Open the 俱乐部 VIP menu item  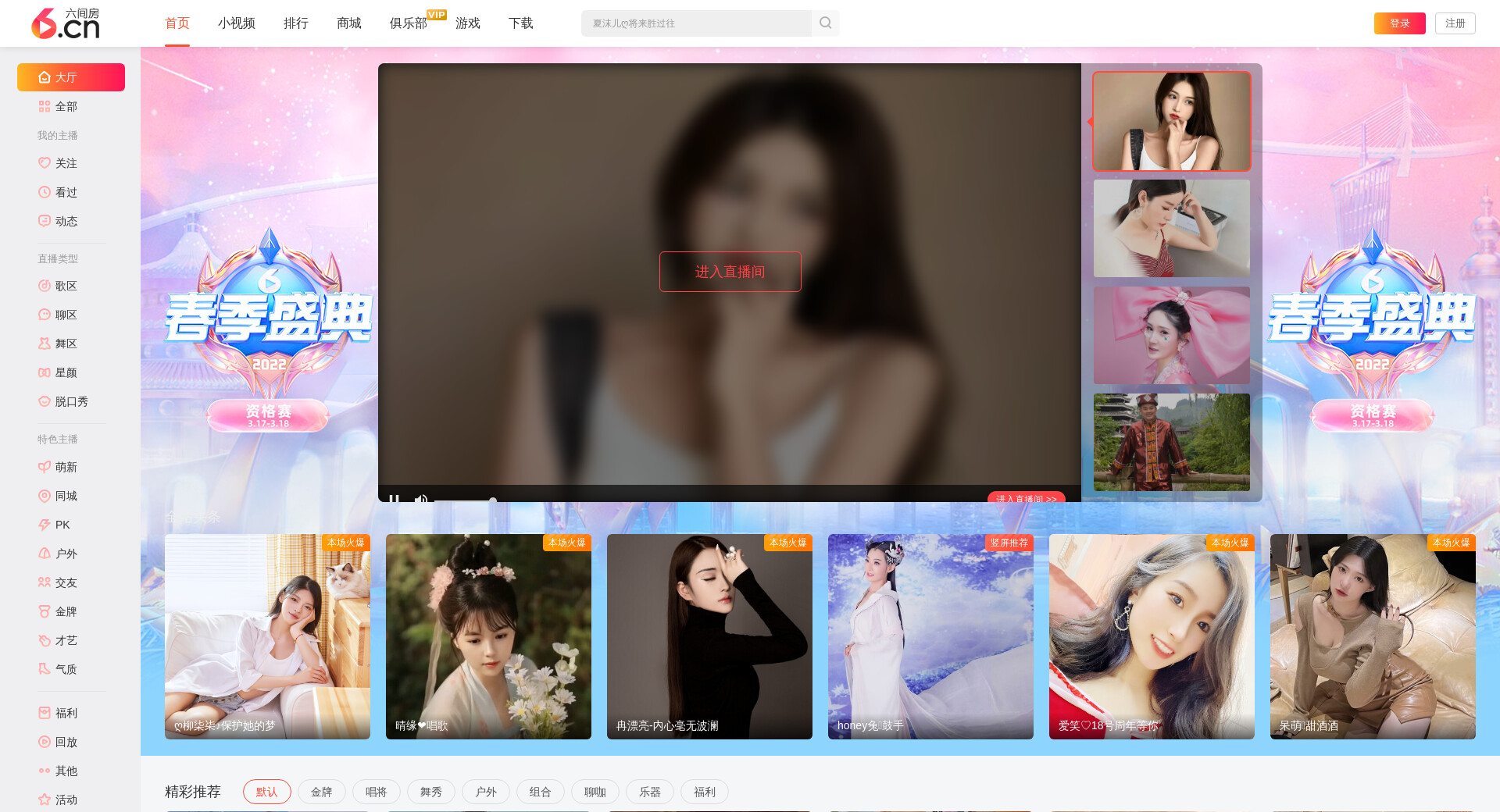coord(408,23)
